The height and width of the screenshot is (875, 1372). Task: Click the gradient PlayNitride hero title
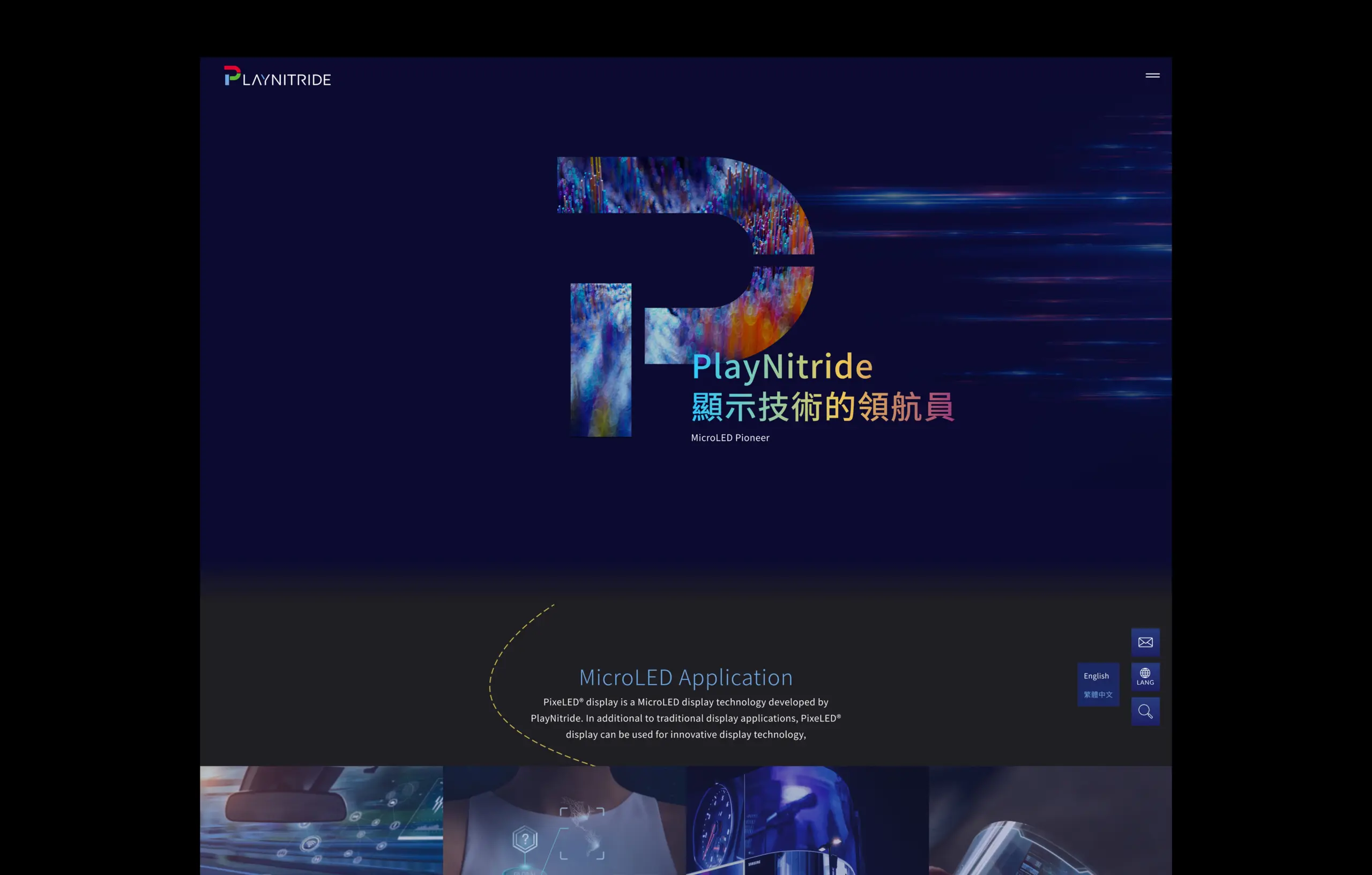782,367
